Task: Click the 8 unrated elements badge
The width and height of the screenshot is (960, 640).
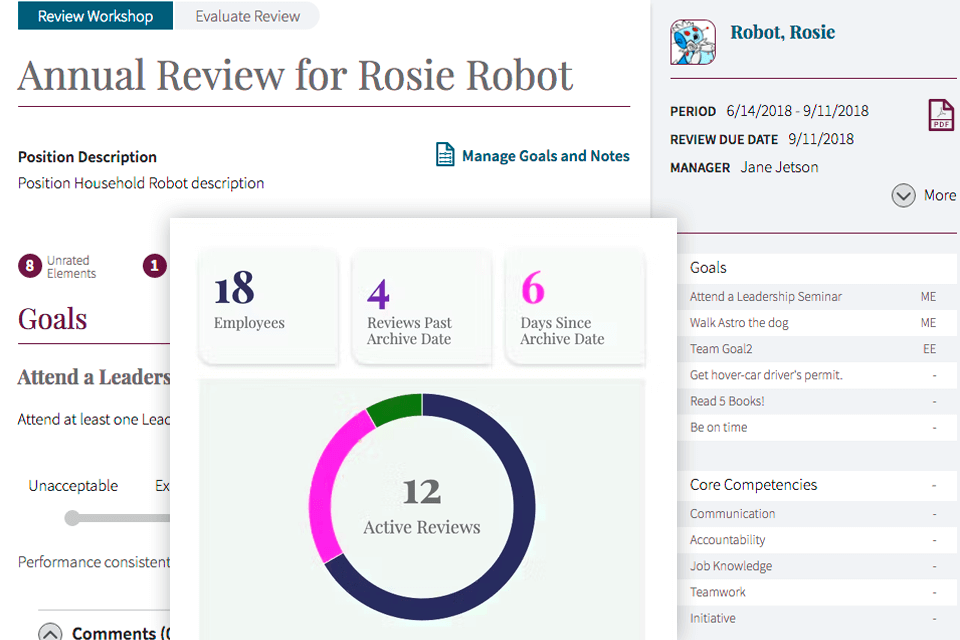Action: (x=30, y=266)
